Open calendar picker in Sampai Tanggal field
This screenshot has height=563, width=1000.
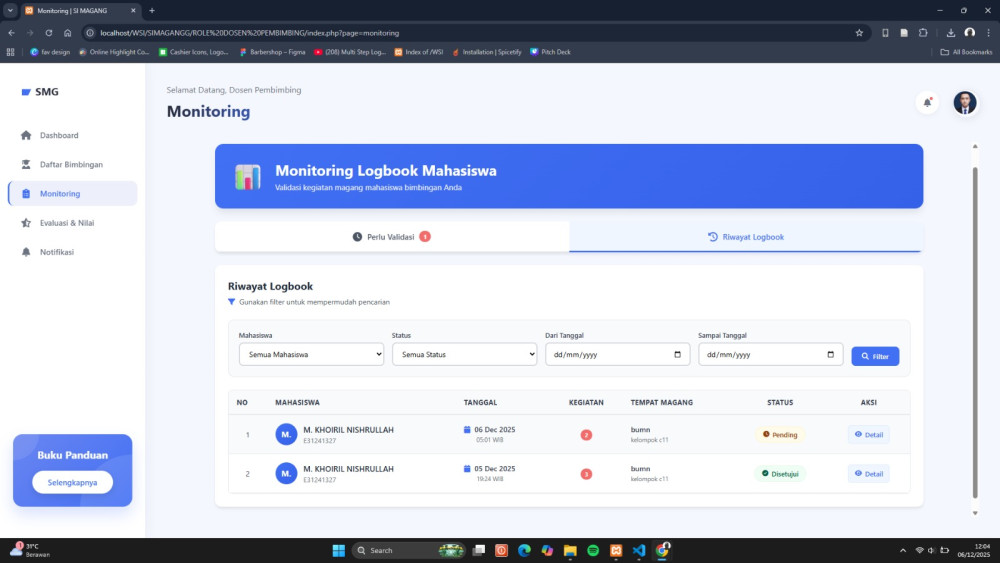[831, 354]
